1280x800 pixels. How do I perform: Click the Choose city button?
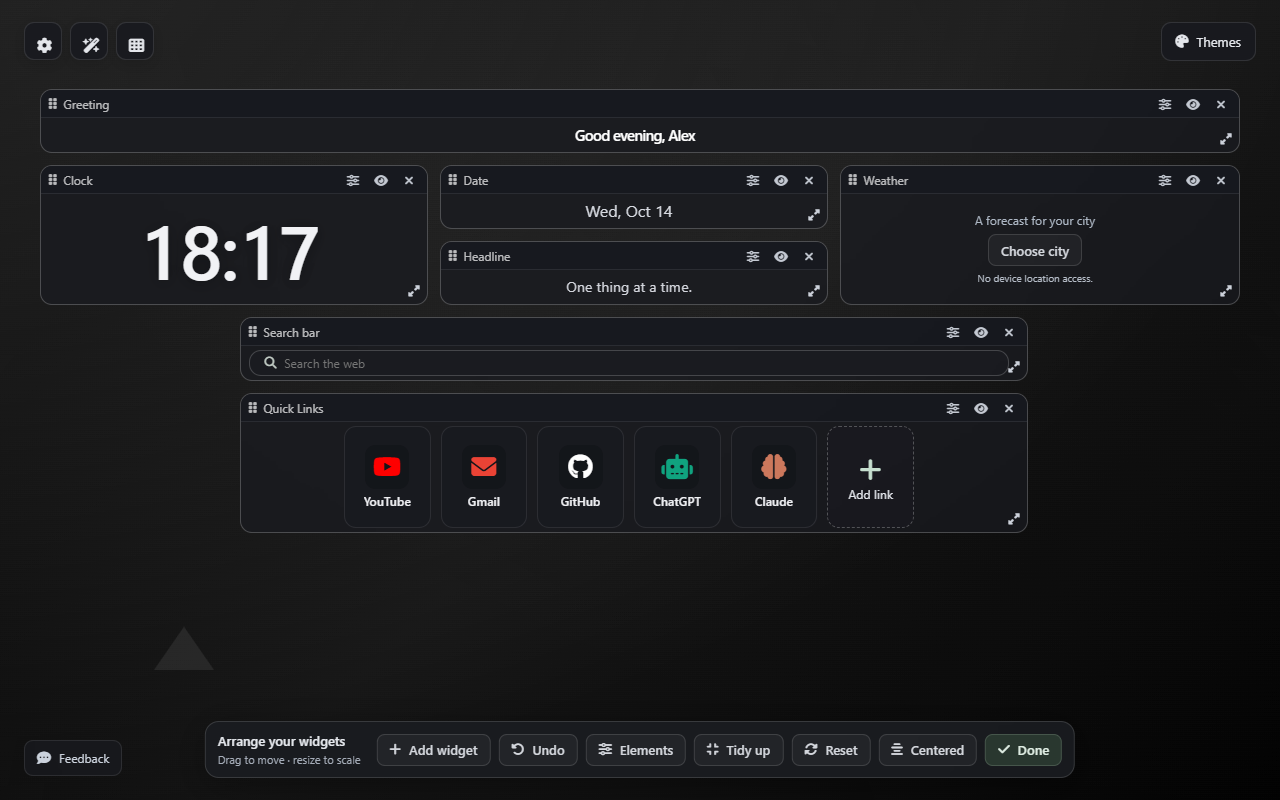coord(1035,251)
